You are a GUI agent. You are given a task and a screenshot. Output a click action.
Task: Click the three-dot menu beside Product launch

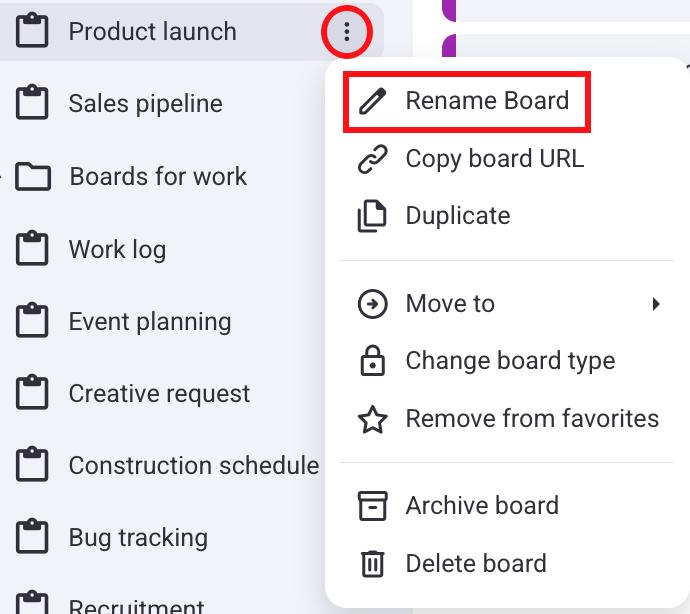coord(347,32)
